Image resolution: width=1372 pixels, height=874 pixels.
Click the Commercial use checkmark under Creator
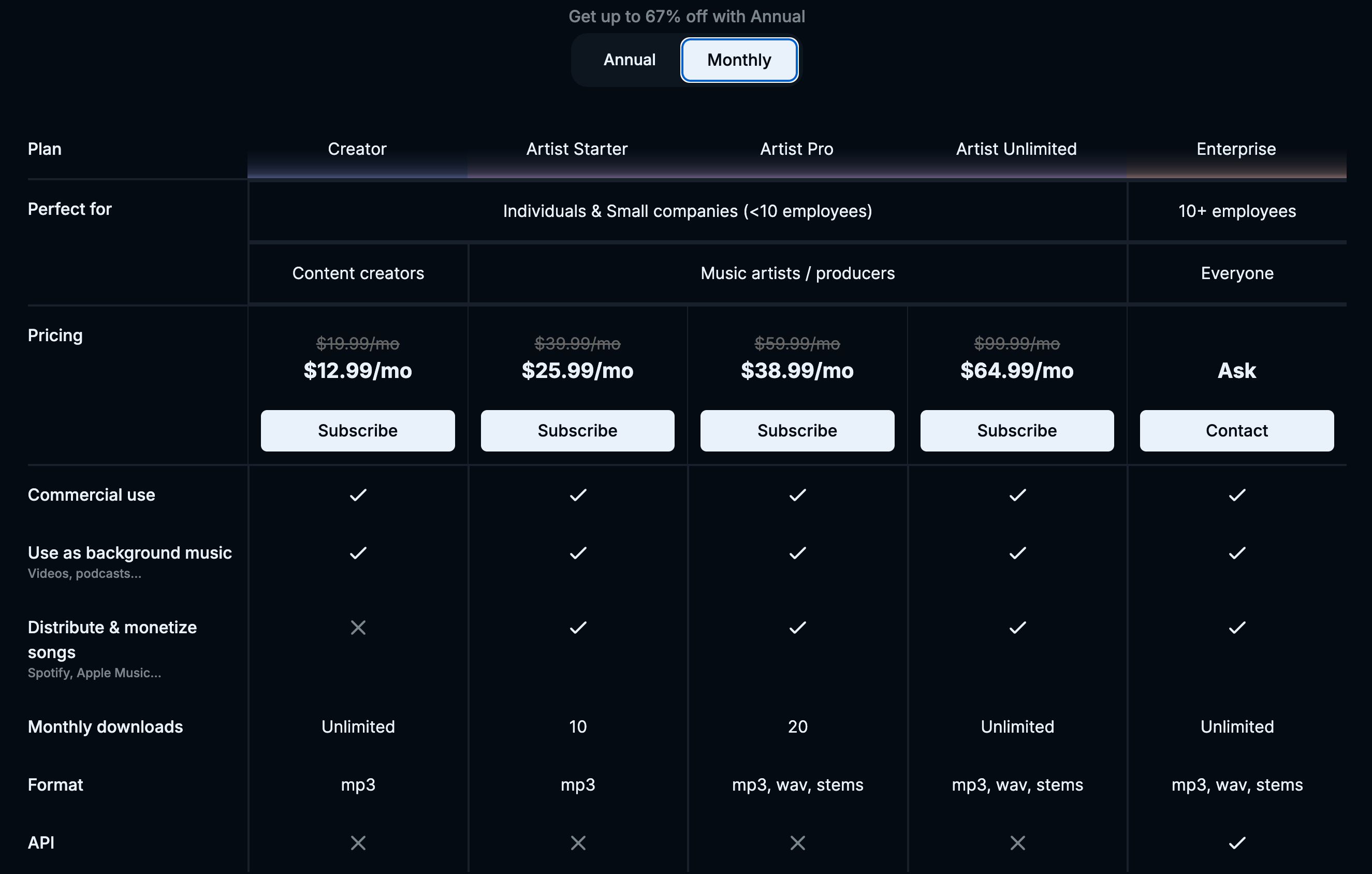coord(358,494)
